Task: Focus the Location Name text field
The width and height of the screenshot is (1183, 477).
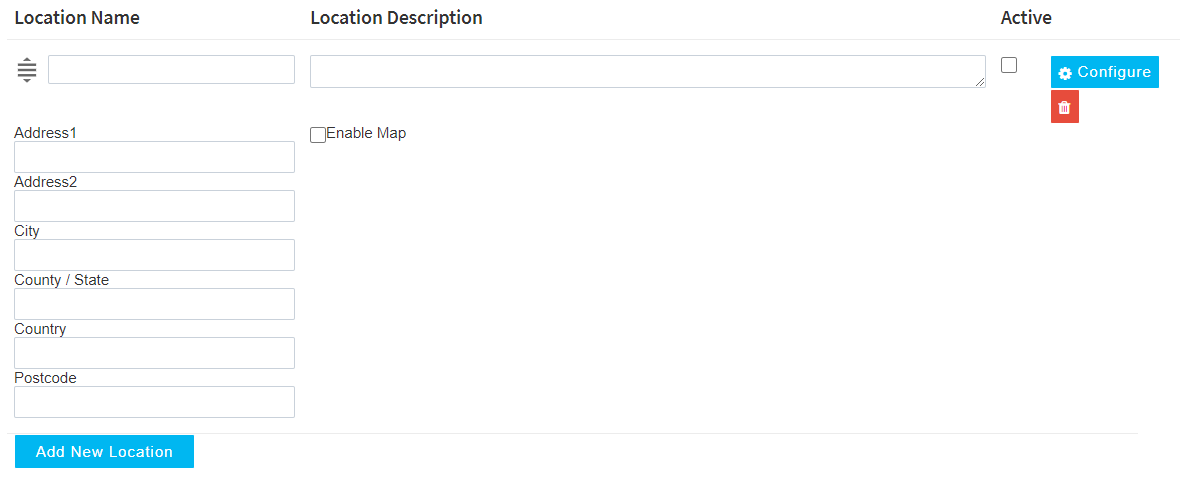Action: [171, 70]
